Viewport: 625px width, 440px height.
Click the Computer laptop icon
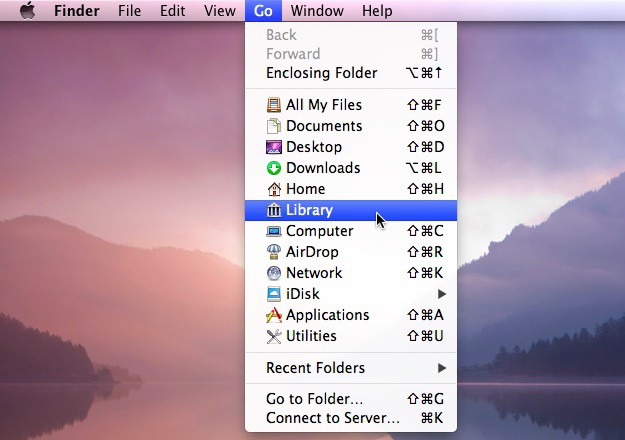[x=274, y=231]
